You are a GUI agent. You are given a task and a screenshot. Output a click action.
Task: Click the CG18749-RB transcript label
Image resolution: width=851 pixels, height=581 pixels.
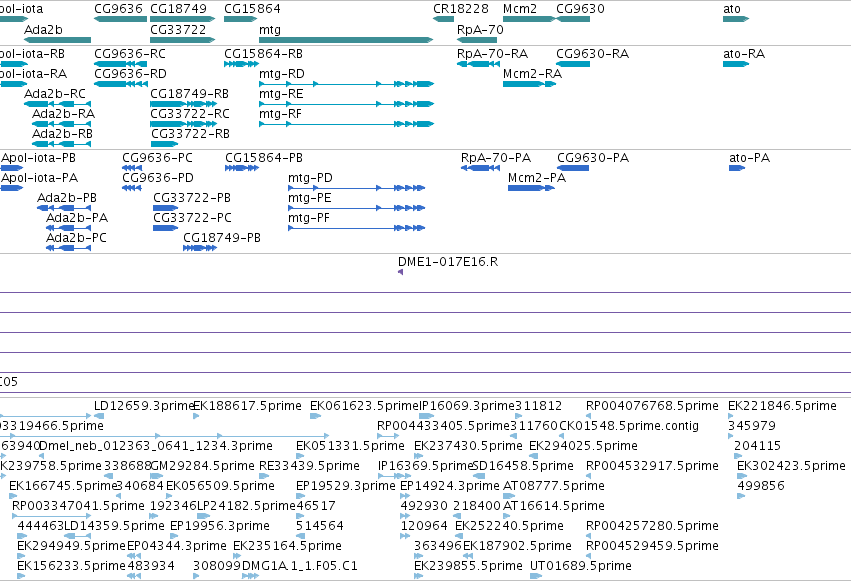(x=189, y=94)
